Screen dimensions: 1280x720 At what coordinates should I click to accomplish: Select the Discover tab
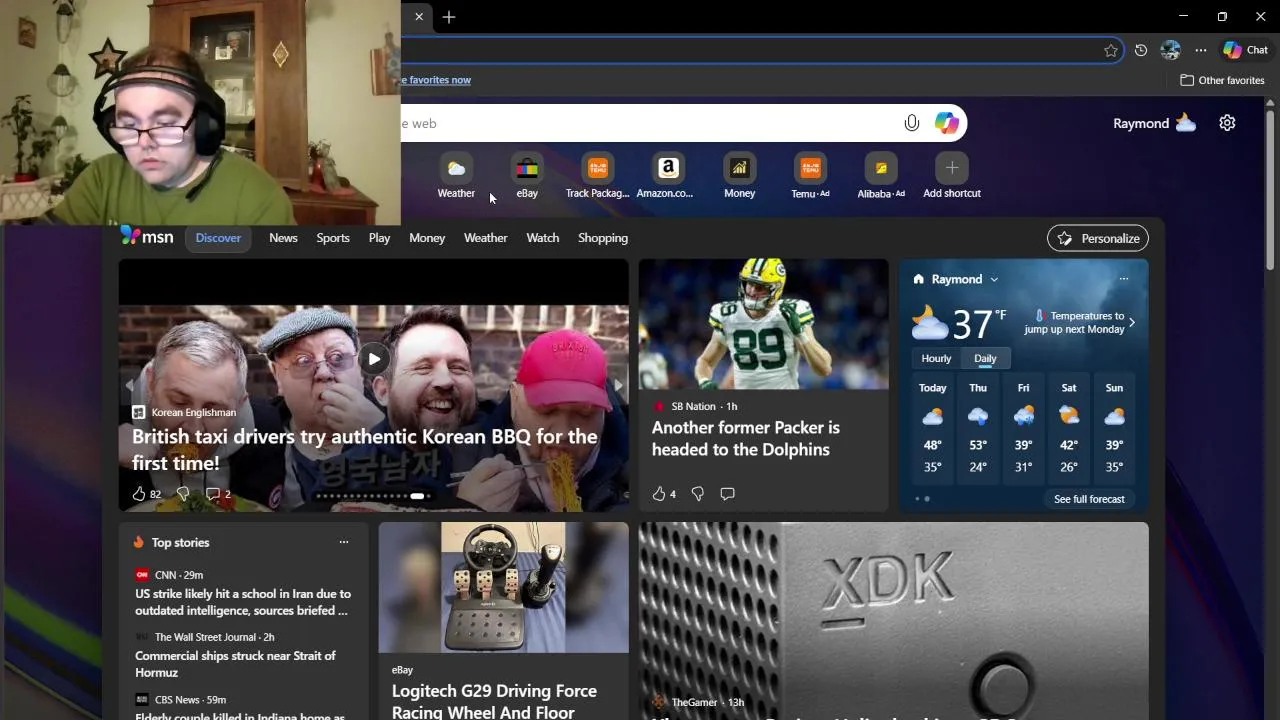coord(218,238)
